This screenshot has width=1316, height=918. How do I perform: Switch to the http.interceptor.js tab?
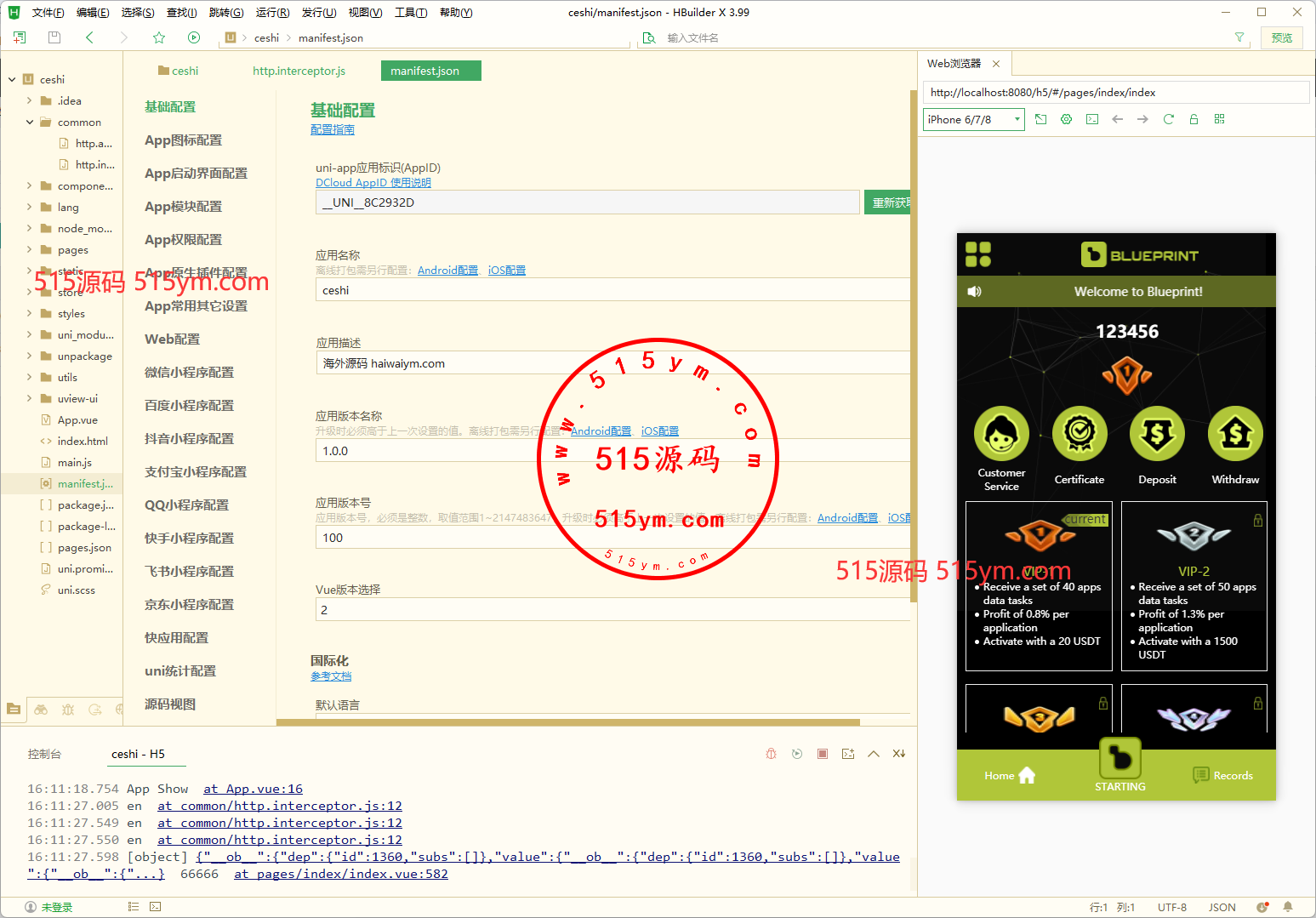(x=299, y=71)
